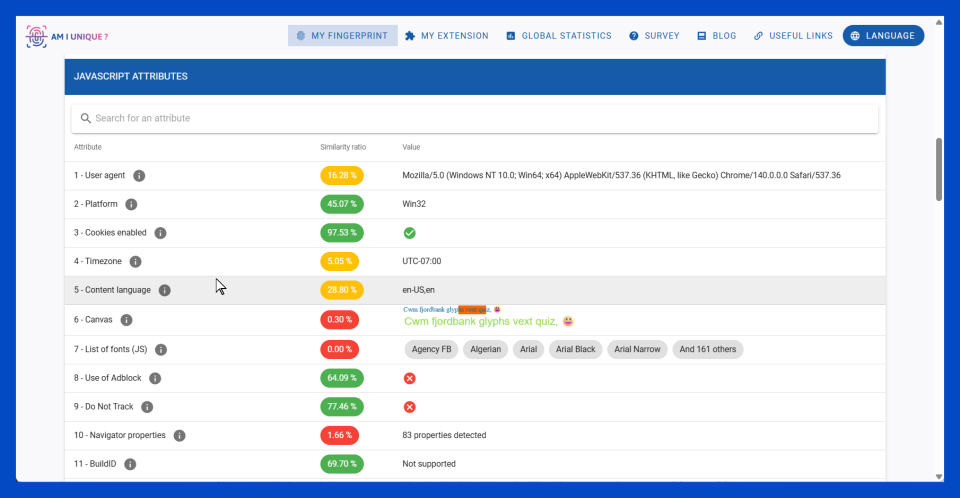Expand the 'And 161 others' fonts chip

coord(709,350)
